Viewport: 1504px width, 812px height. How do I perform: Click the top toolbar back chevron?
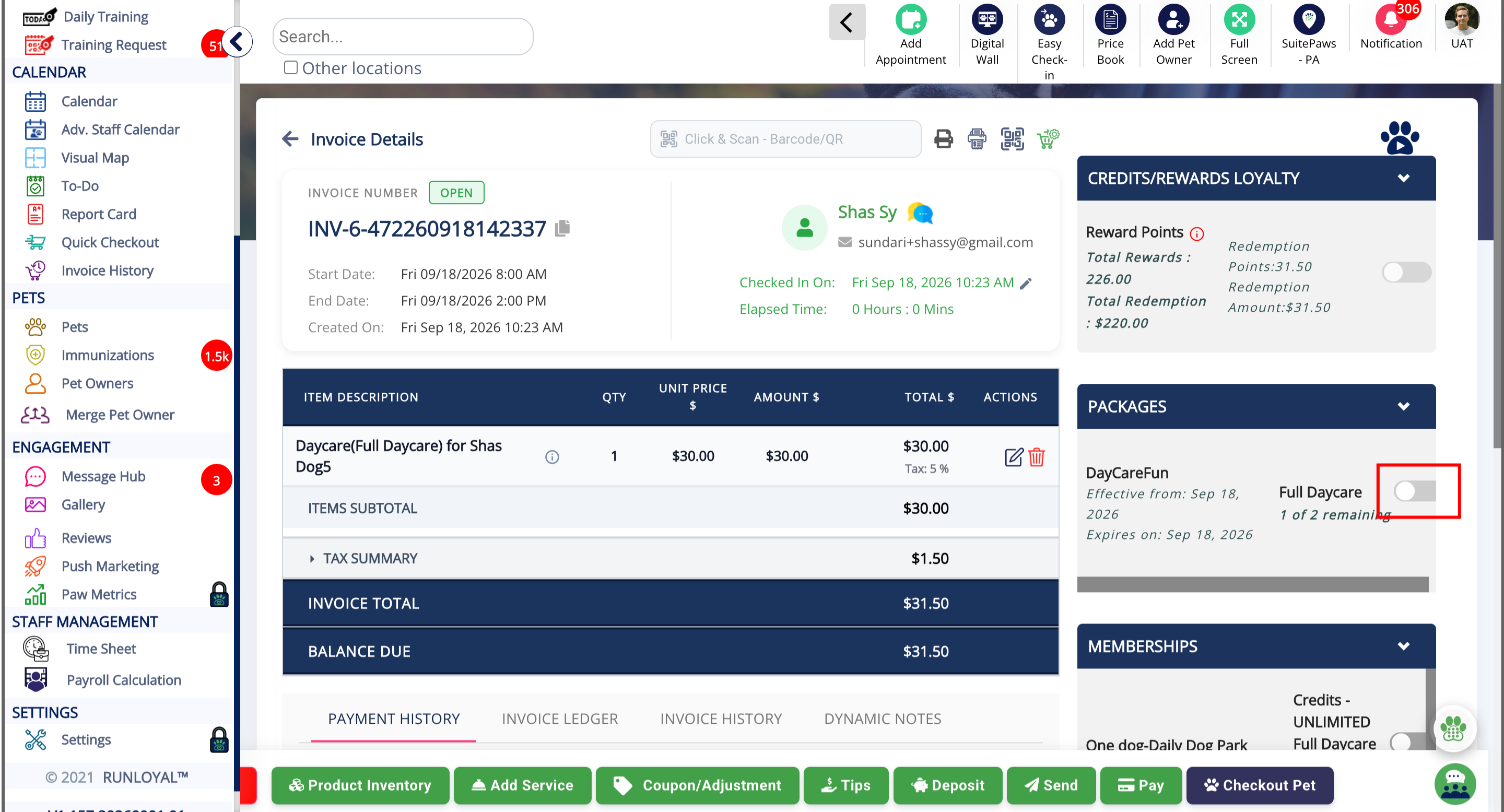point(847,23)
